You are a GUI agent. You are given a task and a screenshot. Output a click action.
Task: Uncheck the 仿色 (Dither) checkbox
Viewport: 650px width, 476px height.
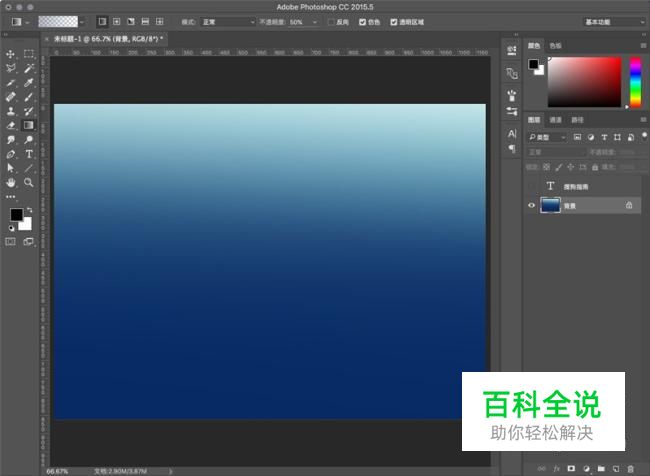coord(363,21)
